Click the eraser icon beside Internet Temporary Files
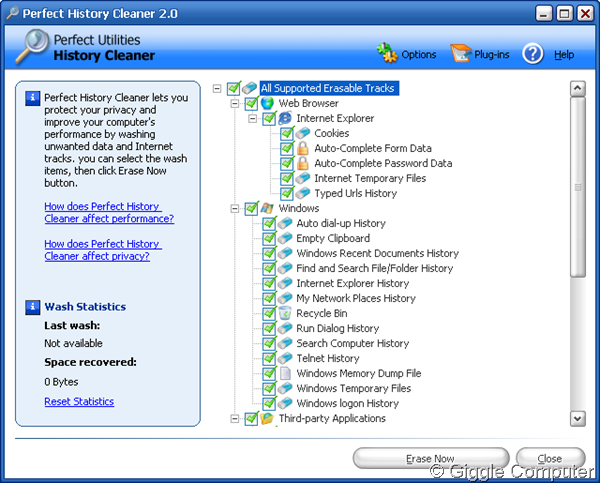 coord(303,178)
